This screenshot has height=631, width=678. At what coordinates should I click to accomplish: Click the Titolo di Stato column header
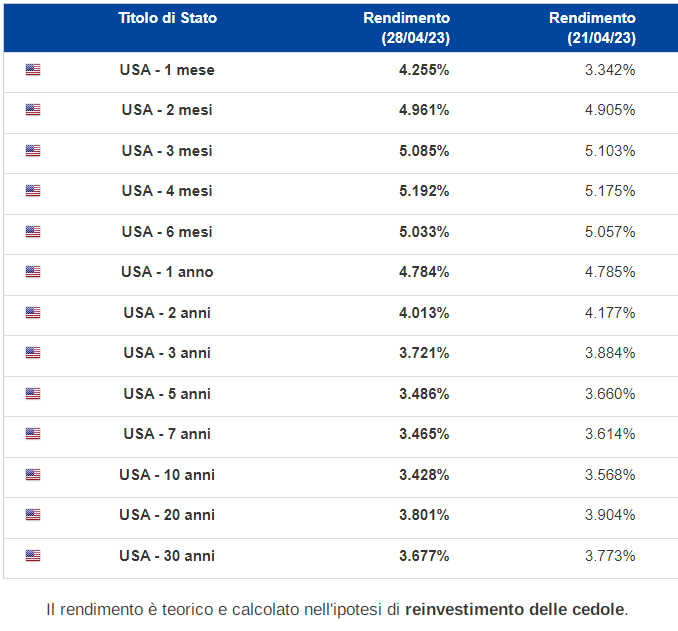[167, 18]
